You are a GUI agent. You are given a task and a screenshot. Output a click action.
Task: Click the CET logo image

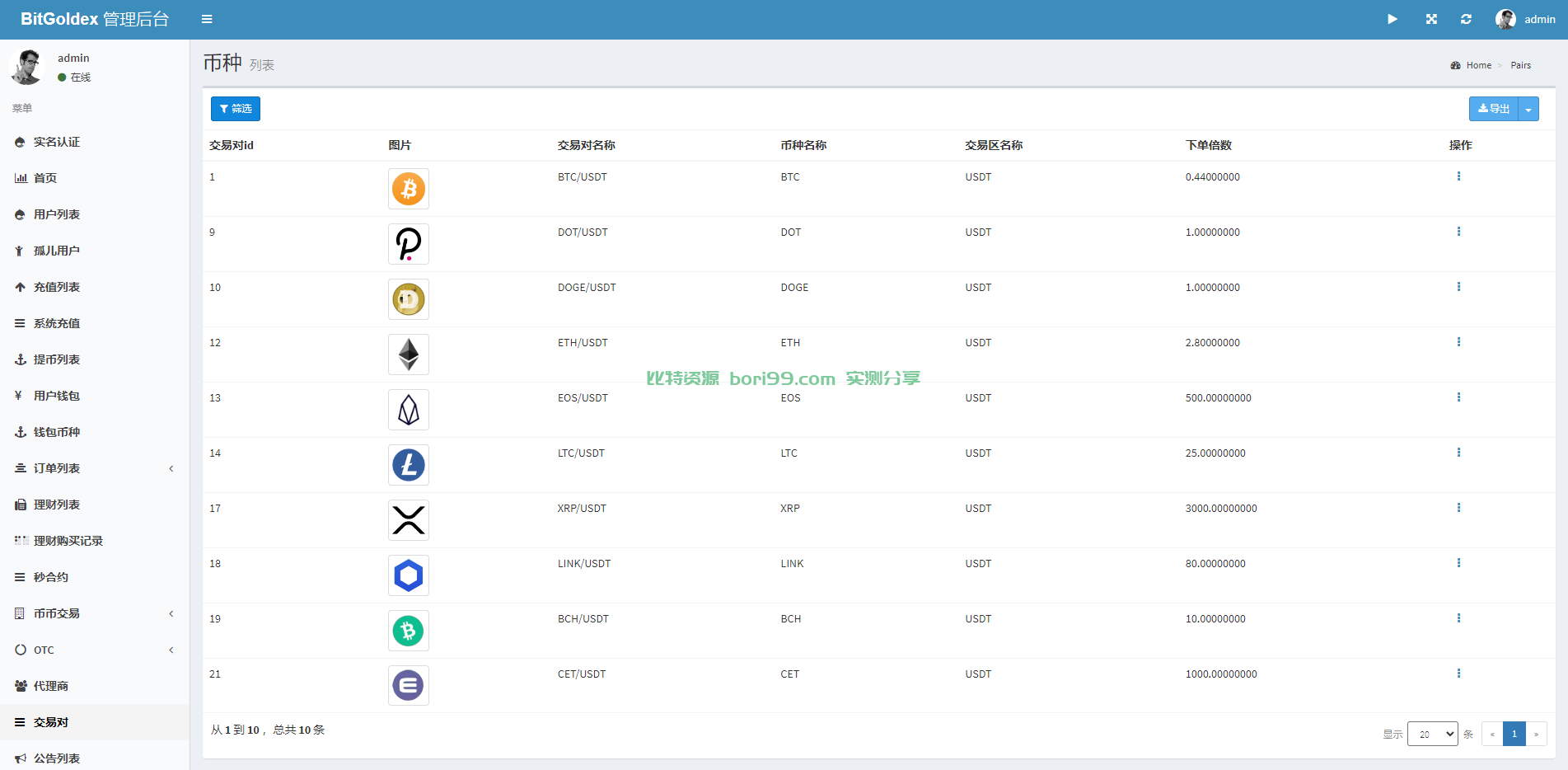pos(409,686)
